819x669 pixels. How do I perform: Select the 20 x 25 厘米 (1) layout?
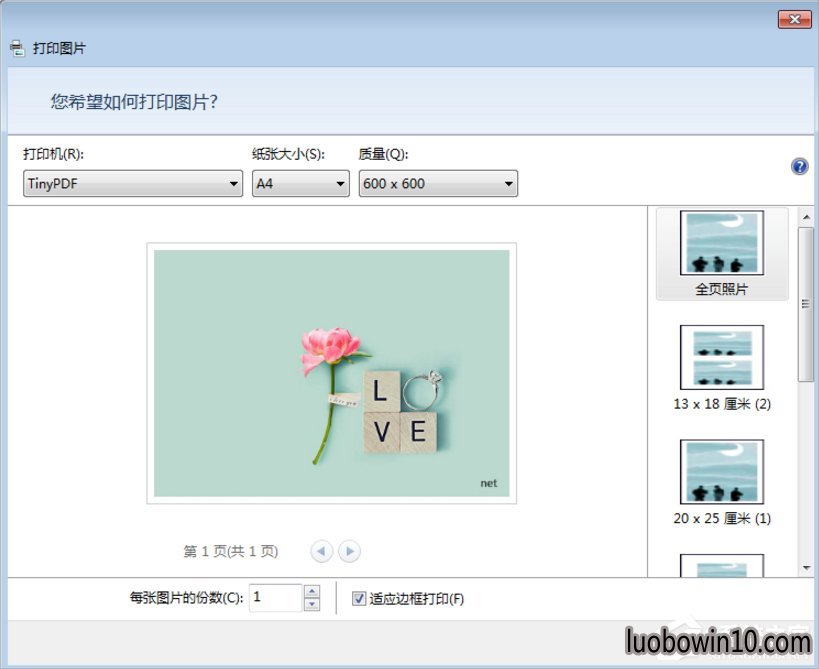tap(722, 483)
